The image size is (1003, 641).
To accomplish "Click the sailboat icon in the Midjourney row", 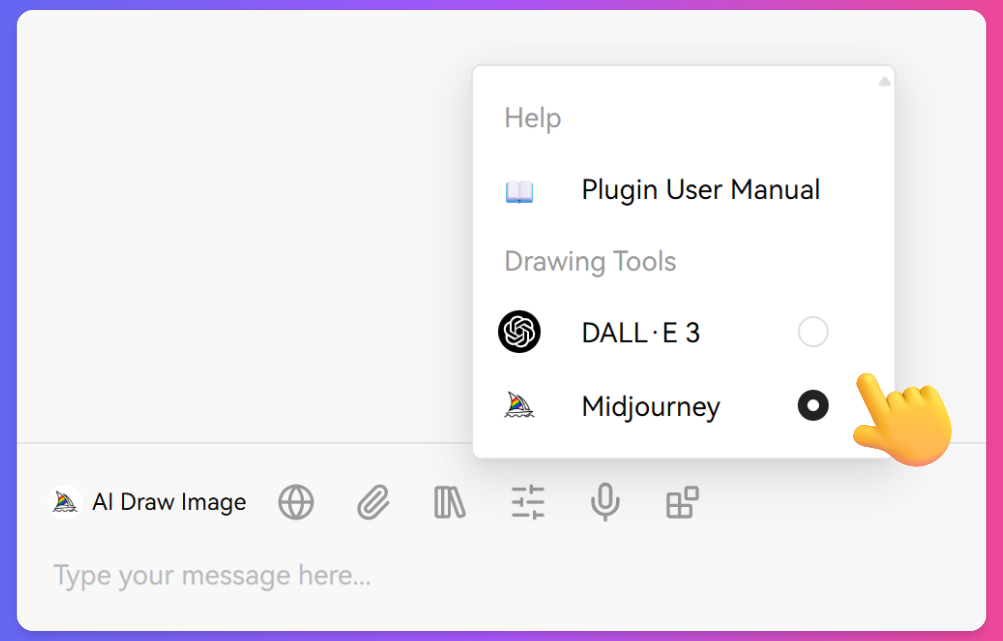I will 519,406.
